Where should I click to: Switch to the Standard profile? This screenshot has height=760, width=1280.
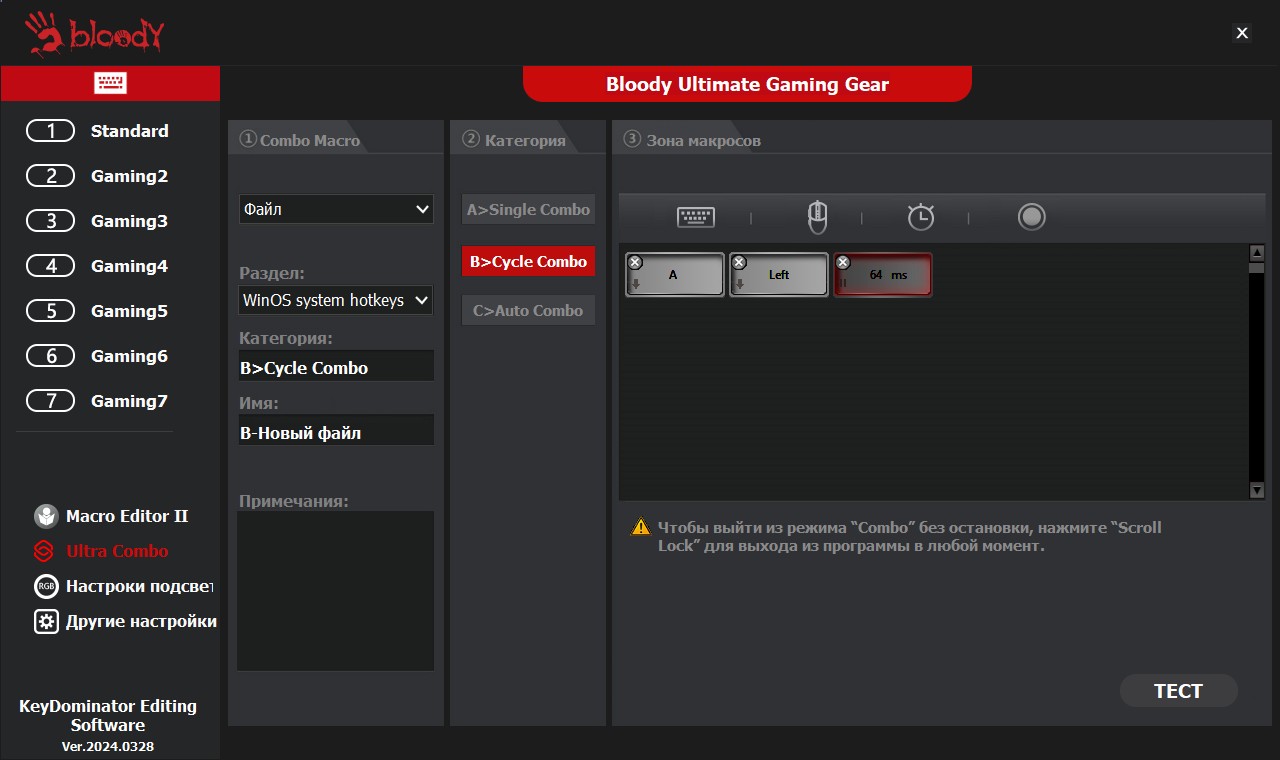(x=129, y=131)
